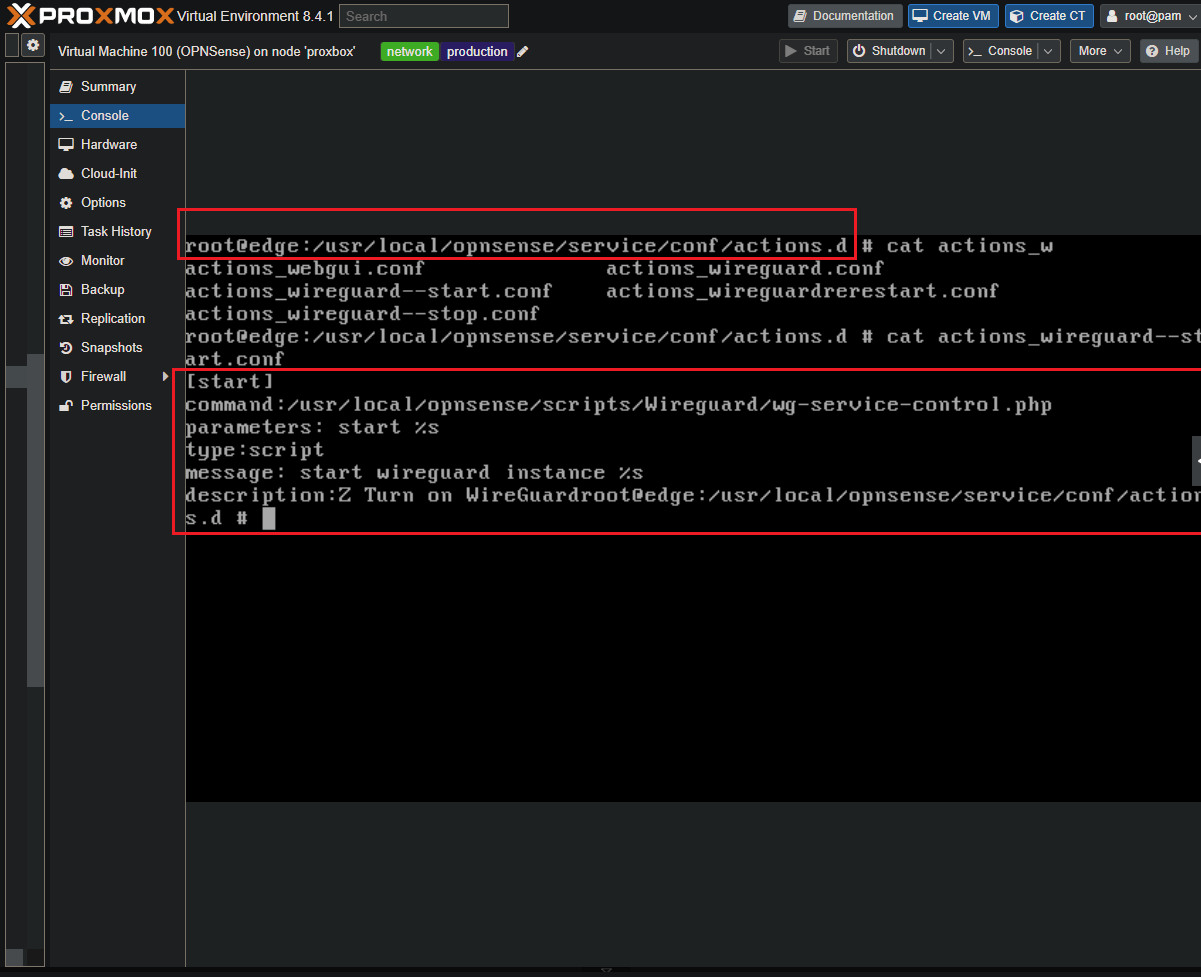This screenshot has height=977, width=1201.
Task: Select the green network tag
Action: tap(410, 52)
